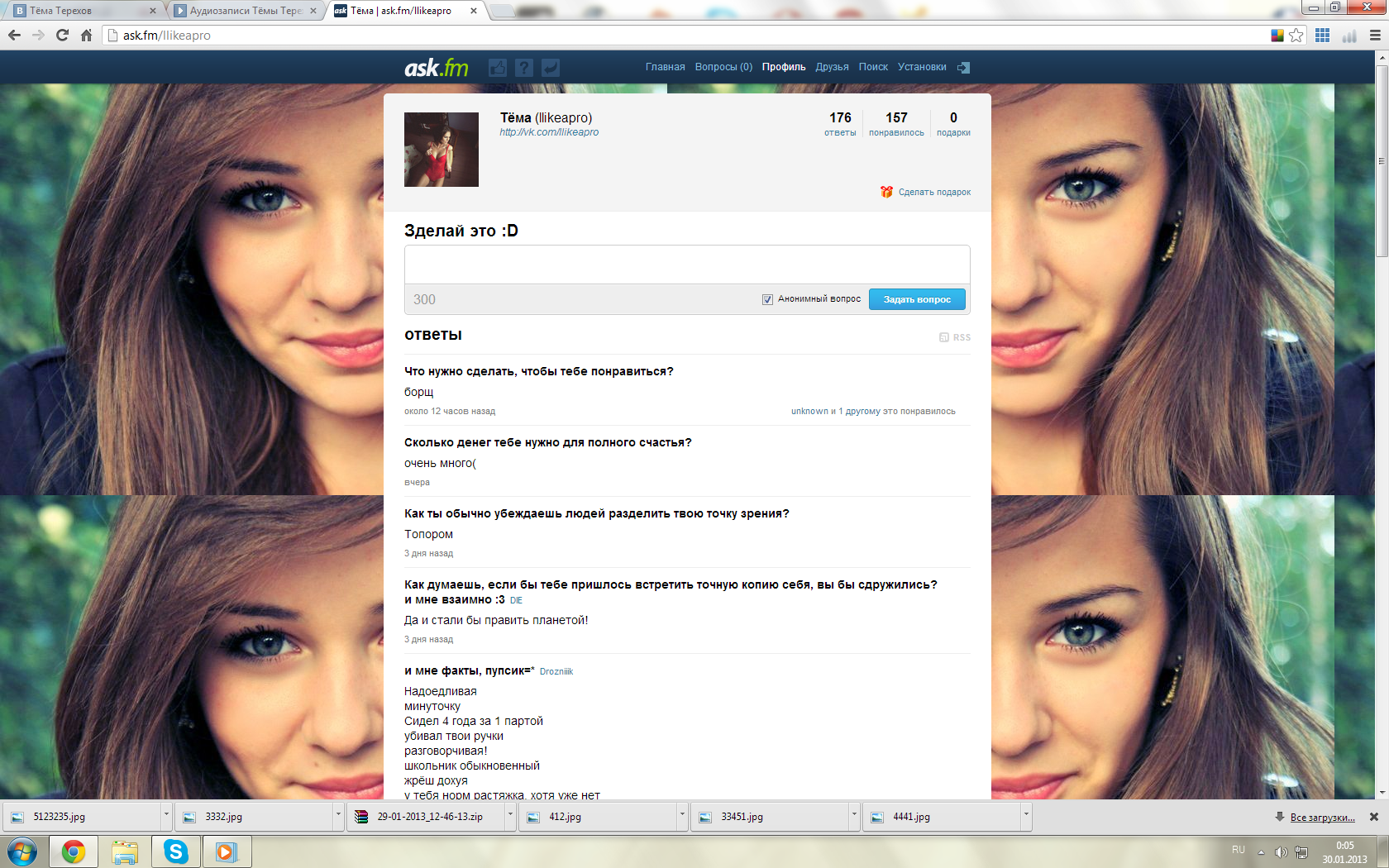Expand options for 5123235.jpg download
Viewport: 1389px width, 868px height.
point(166,817)
